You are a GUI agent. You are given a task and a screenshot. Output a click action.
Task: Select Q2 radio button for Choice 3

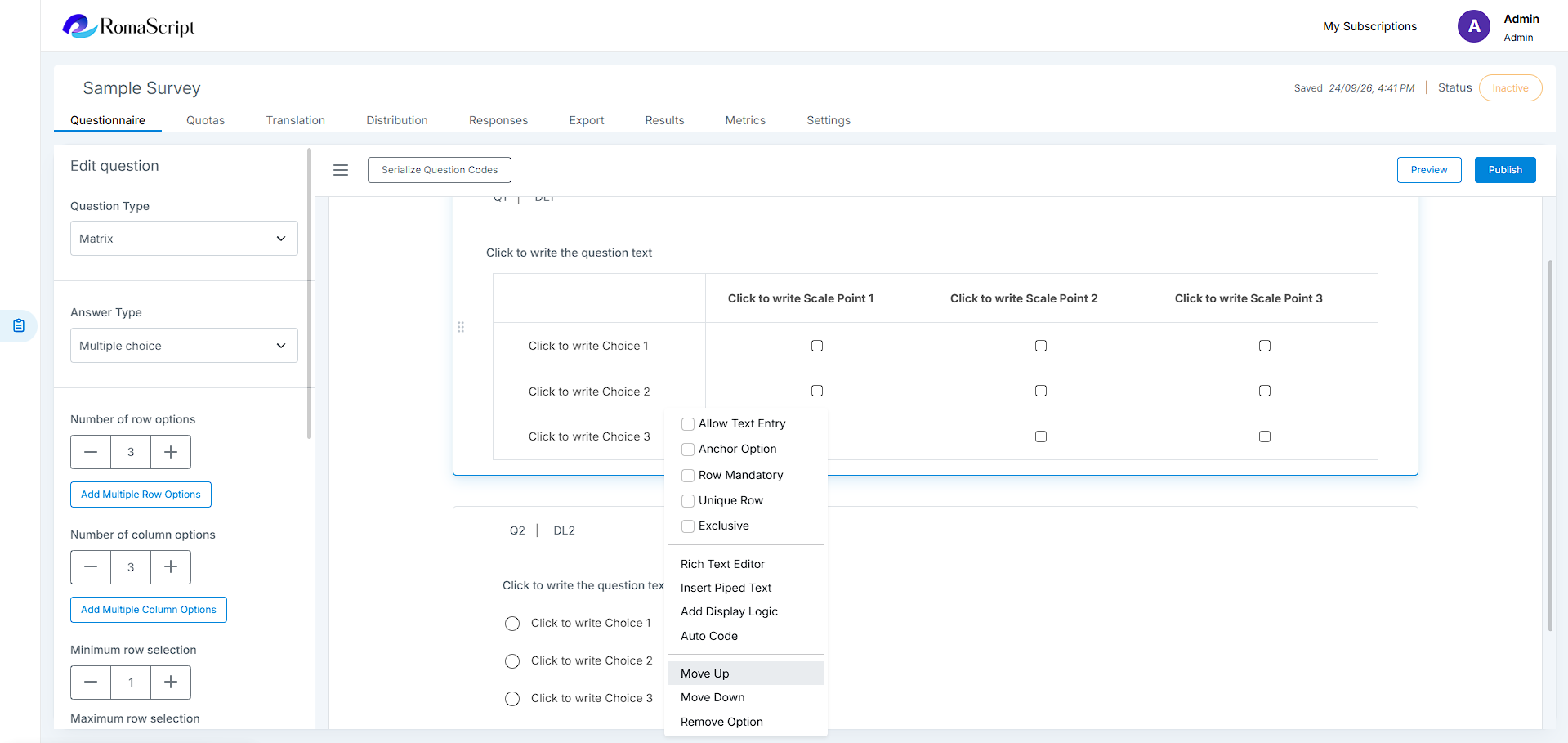[x=512, y=699]
